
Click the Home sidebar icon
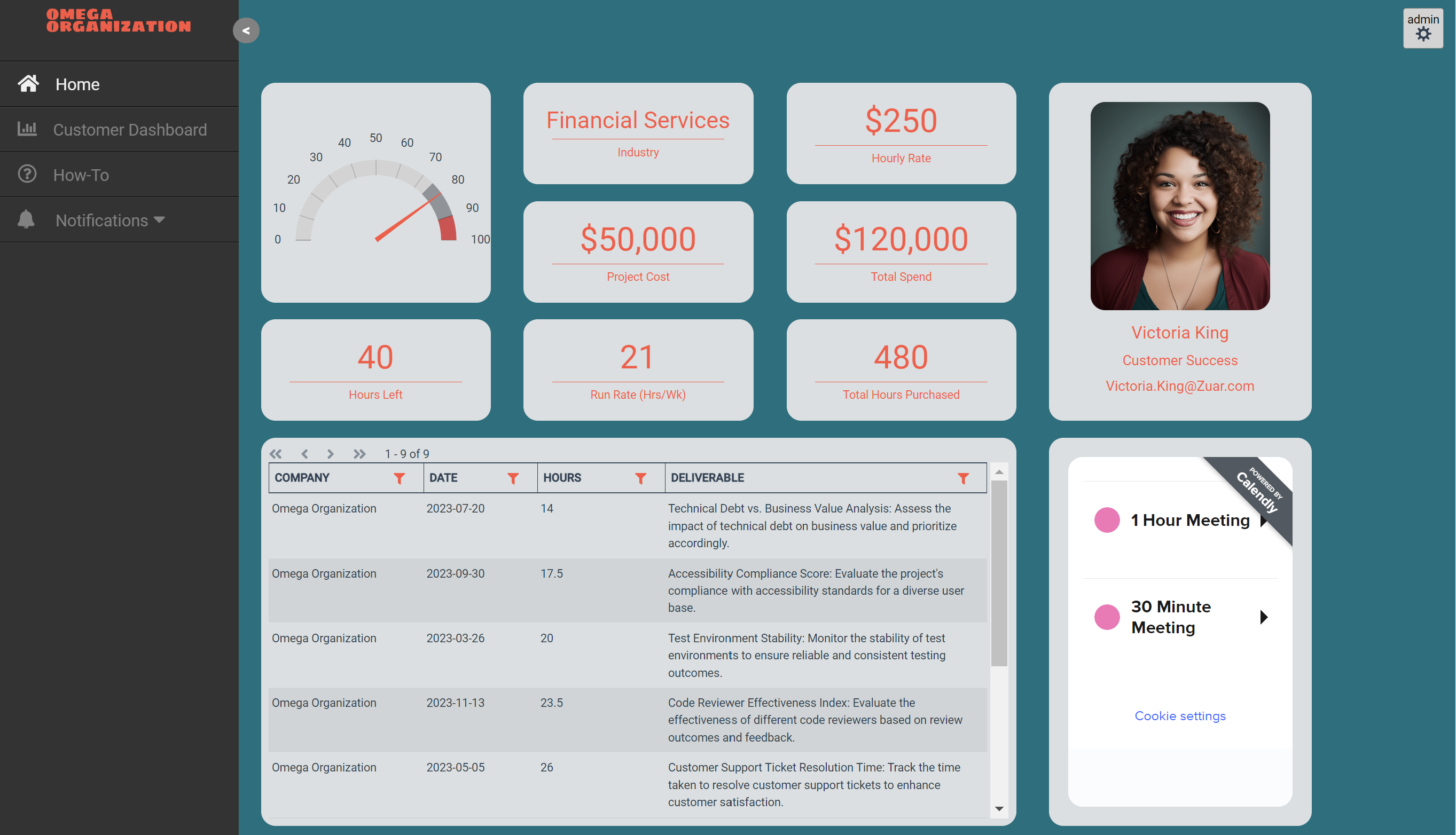28,84
